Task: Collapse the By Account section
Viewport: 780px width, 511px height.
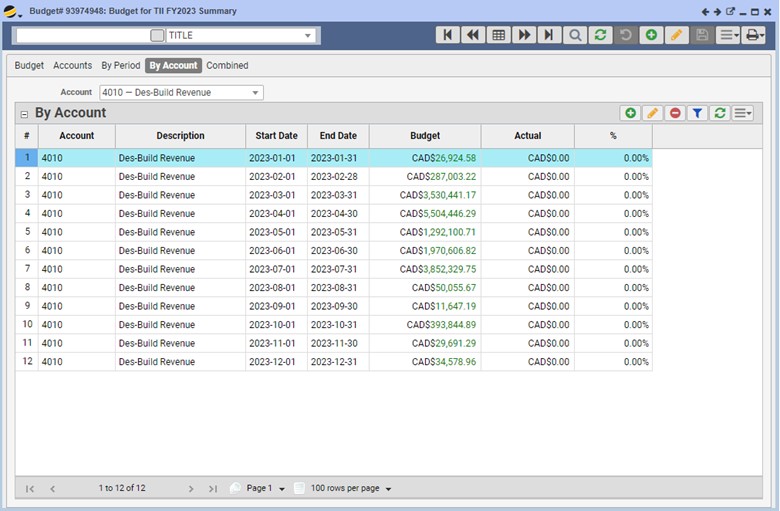Action: click(x=25, y=114)
